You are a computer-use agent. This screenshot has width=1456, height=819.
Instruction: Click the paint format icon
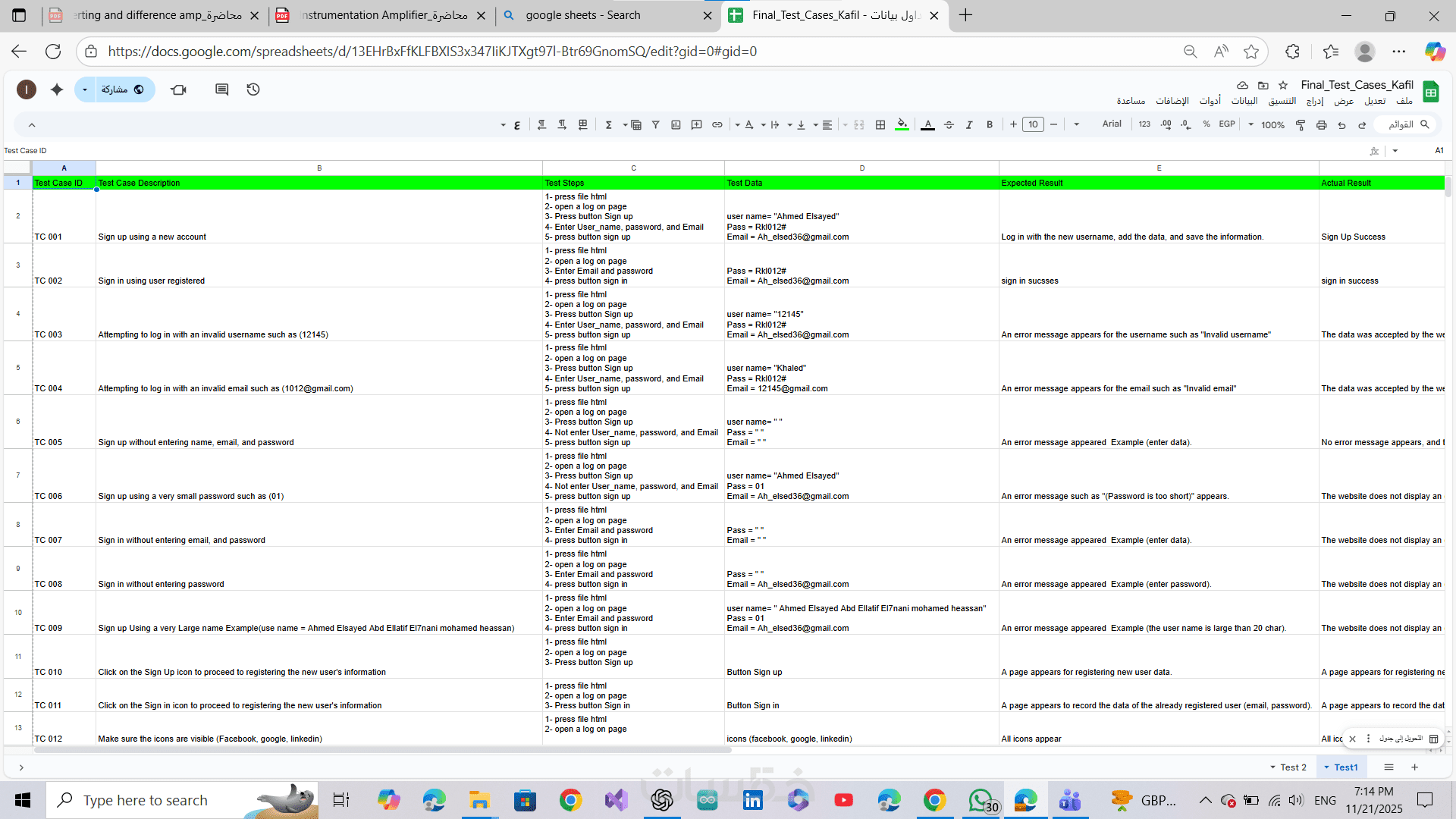tap(1301, 124)
